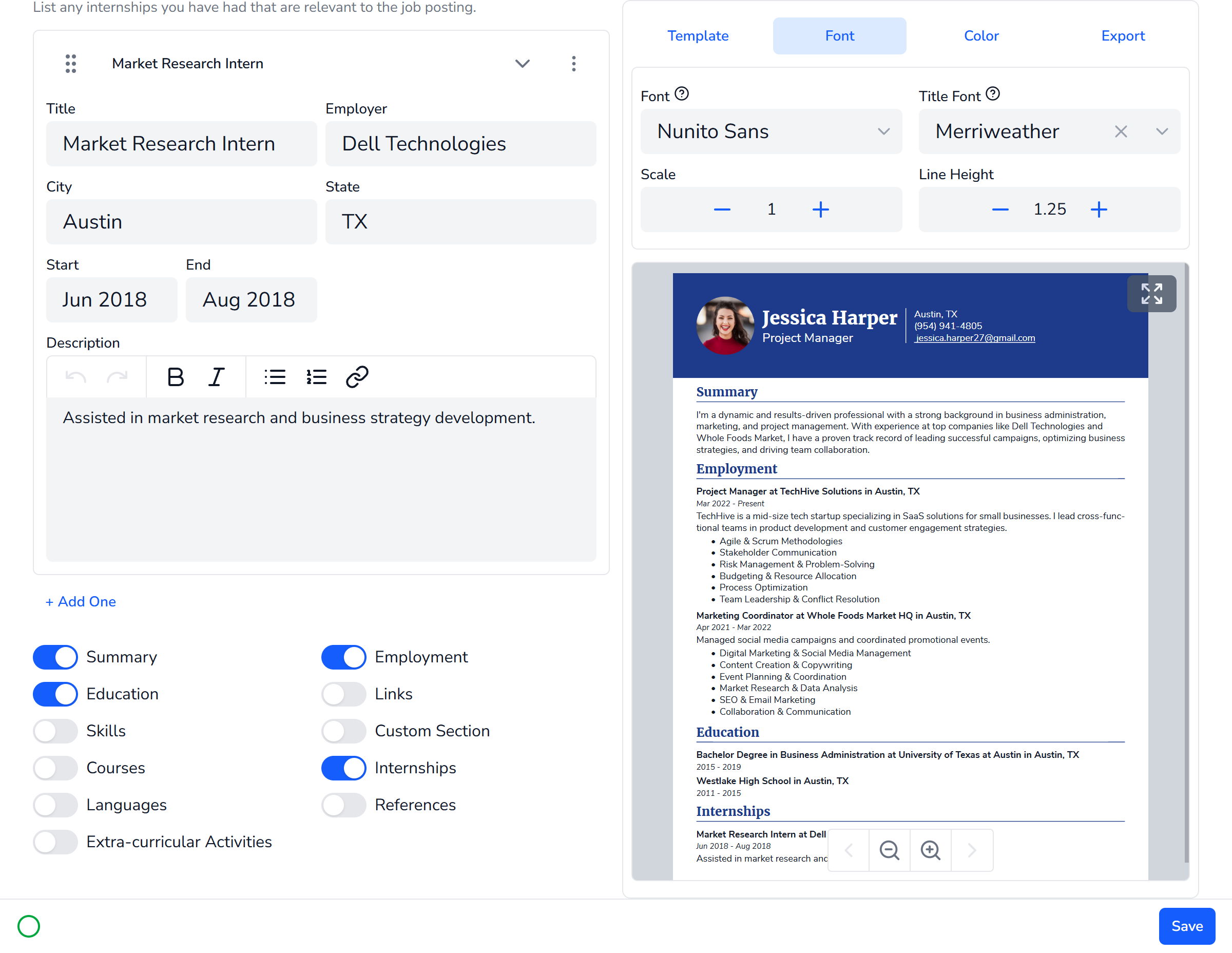Insert a hyperlink in description
The height and width of the screenshot is (953, 1232).
357,376
